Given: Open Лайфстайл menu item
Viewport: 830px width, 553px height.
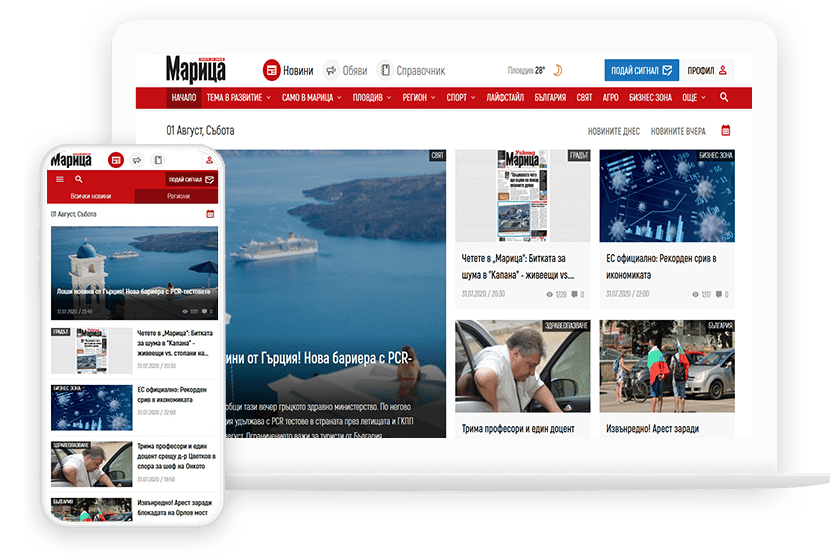Looking at the screenshot, I should point(505,98).
